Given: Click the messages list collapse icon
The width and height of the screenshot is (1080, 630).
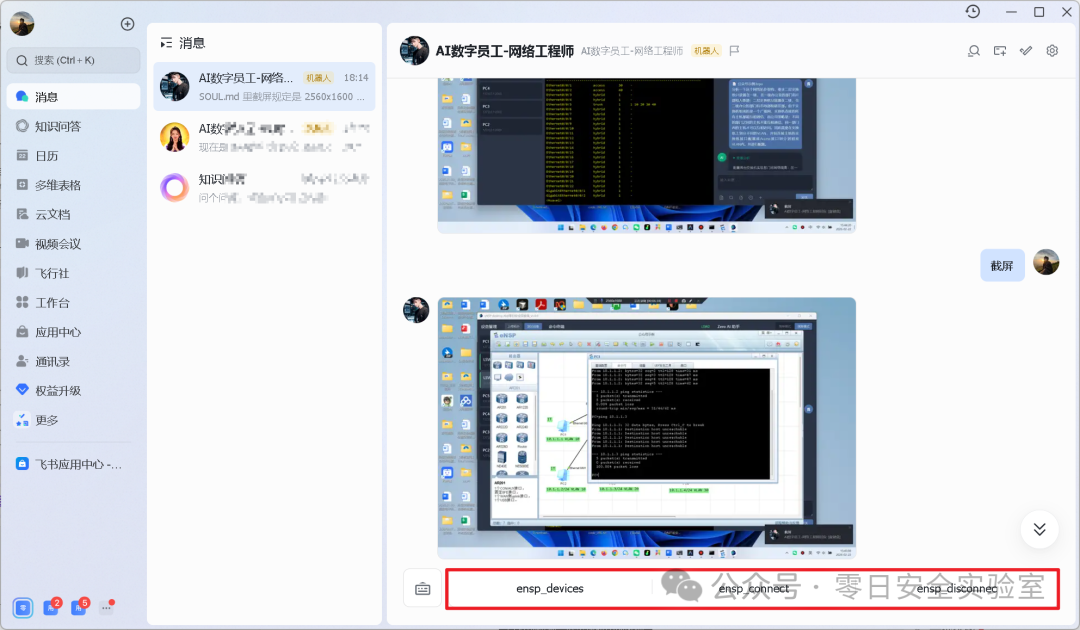Looking at the screenshot, I should coord(166,43).
